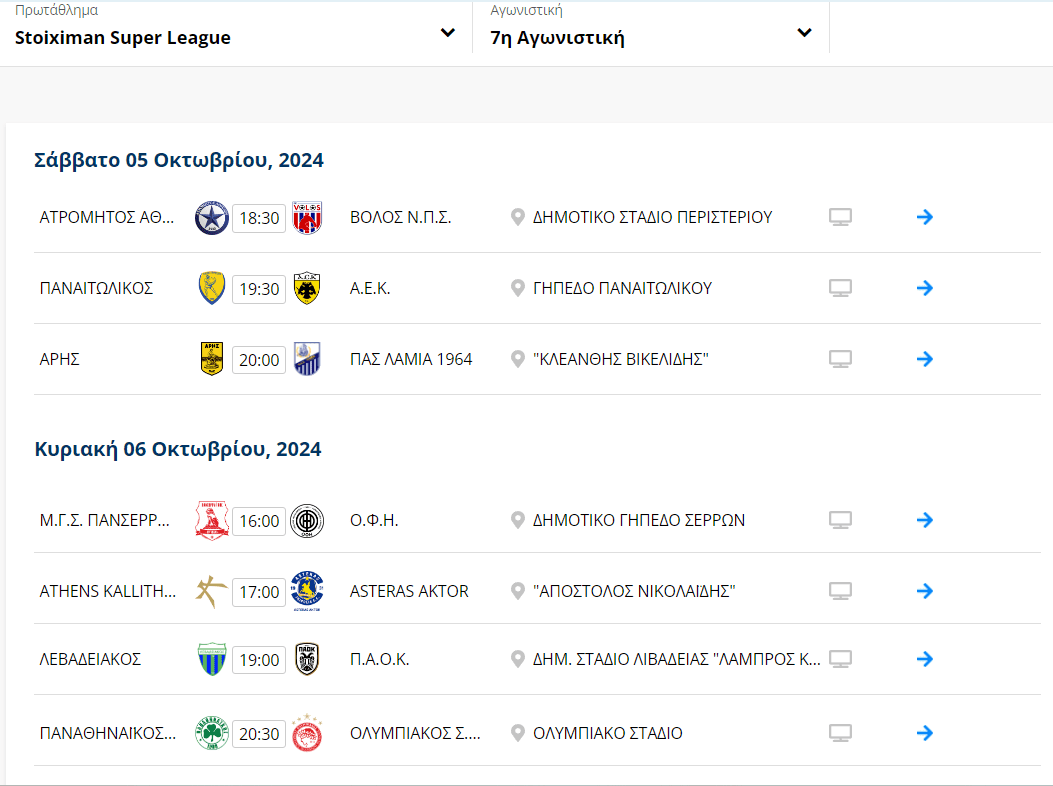Click Asteras Aktor team logo

(x=306, y=591)
